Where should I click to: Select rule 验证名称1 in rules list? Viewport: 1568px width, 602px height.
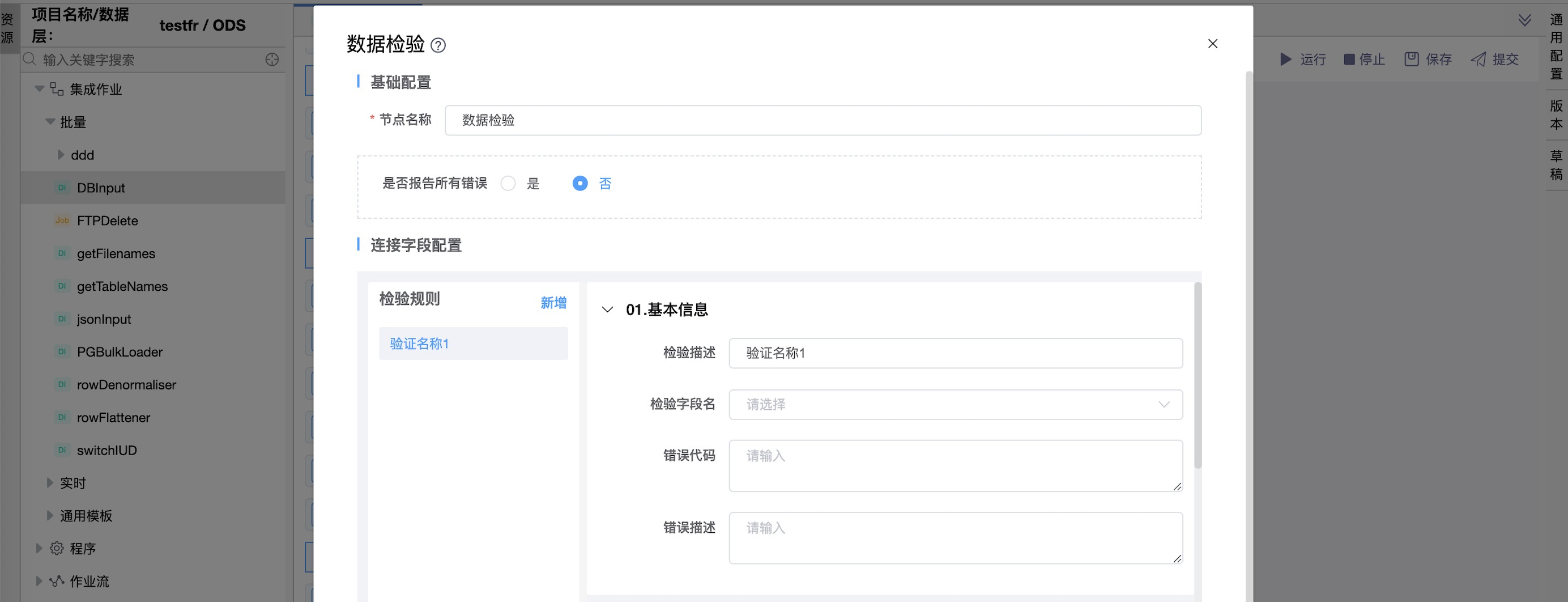[x=473, y=344]
